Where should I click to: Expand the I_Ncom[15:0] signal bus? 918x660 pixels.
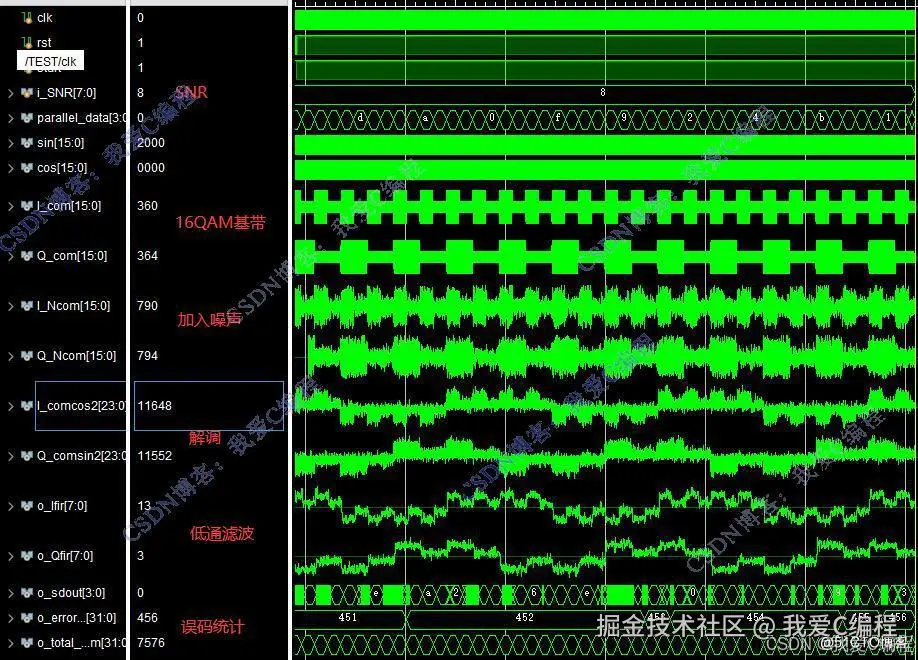tap(11, 306)
